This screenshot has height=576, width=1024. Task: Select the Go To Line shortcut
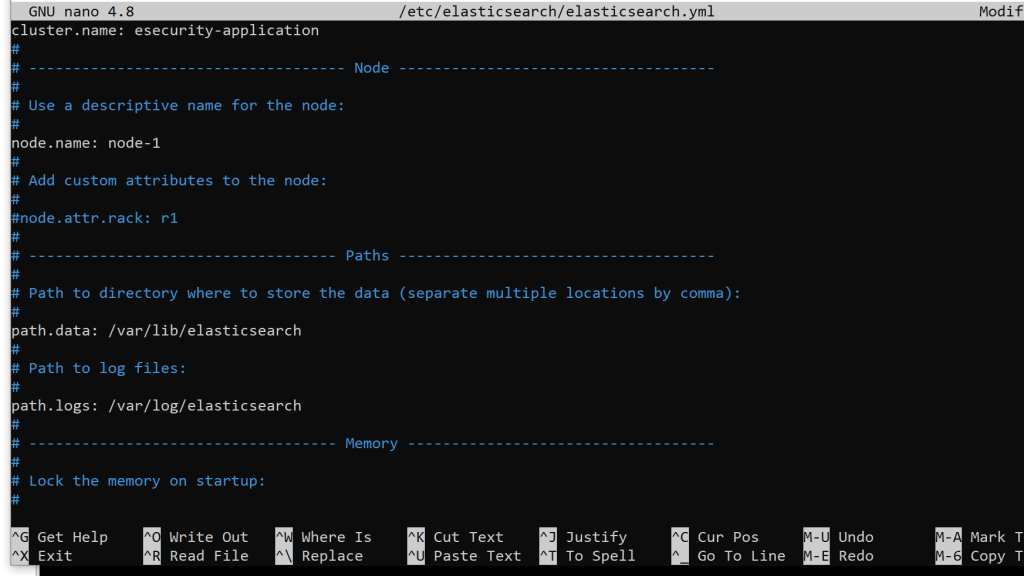coord(728,556)
